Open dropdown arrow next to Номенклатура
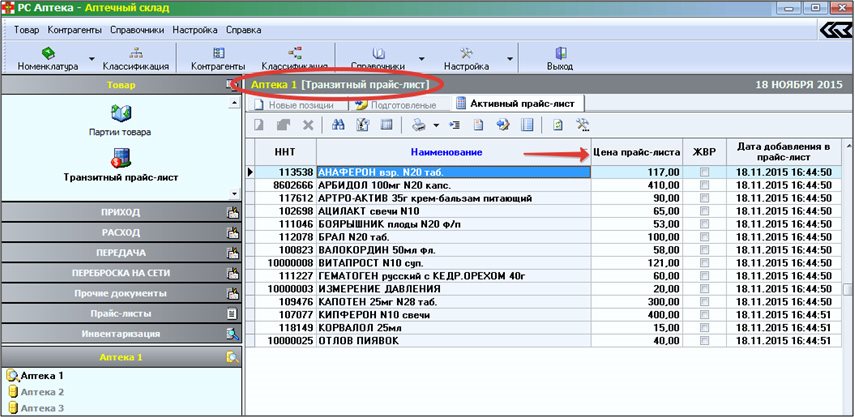Viewport: 855px width, 417px height. click(92, 59)
